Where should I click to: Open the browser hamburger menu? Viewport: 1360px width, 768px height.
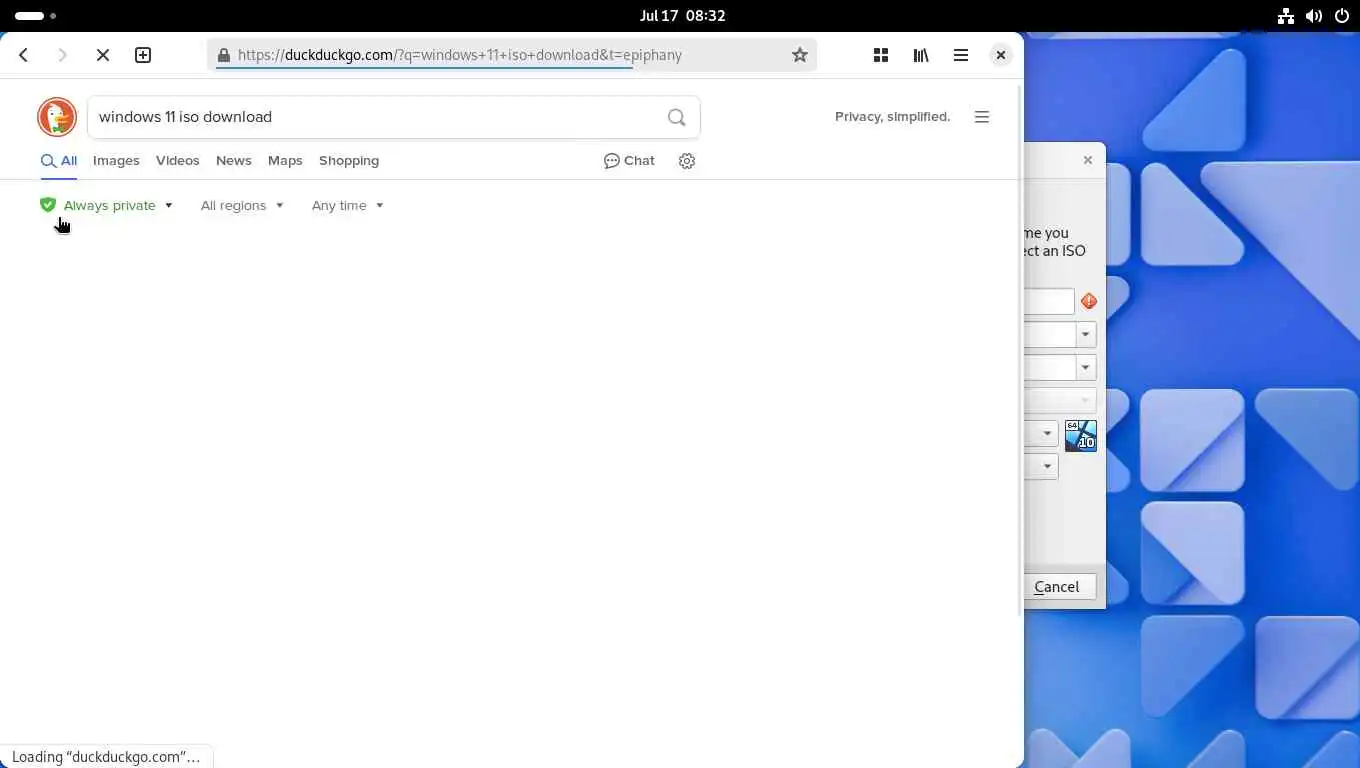coord(961,55)
